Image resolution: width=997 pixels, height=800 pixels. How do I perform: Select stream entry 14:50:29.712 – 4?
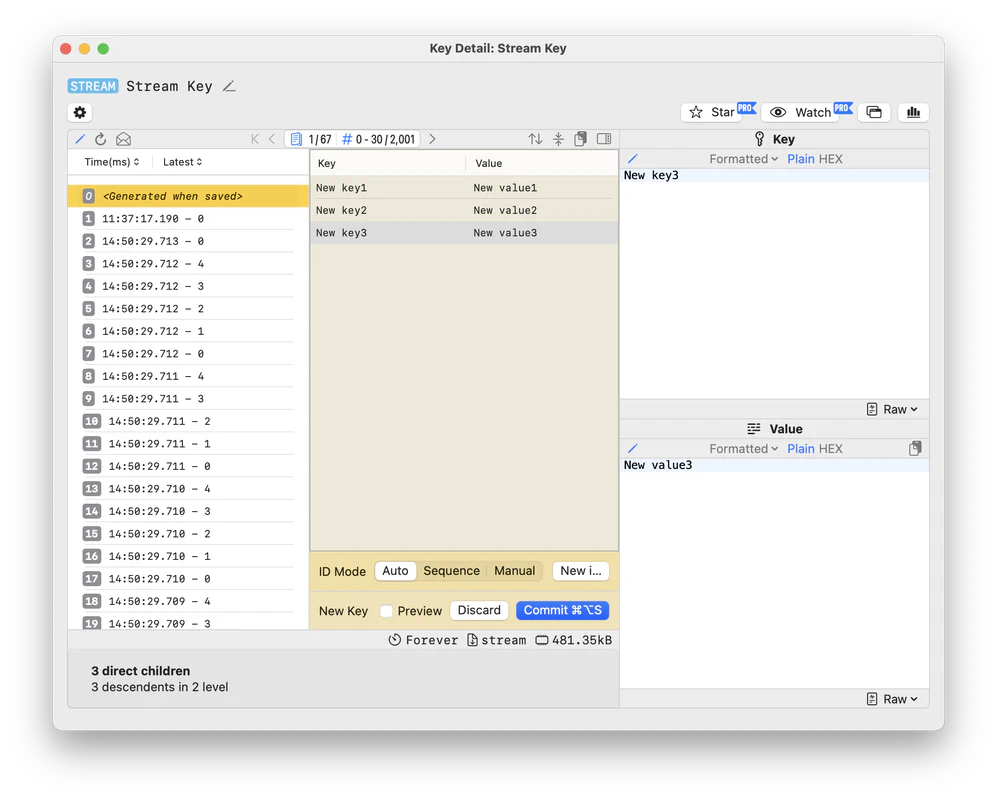pos(153,264)
